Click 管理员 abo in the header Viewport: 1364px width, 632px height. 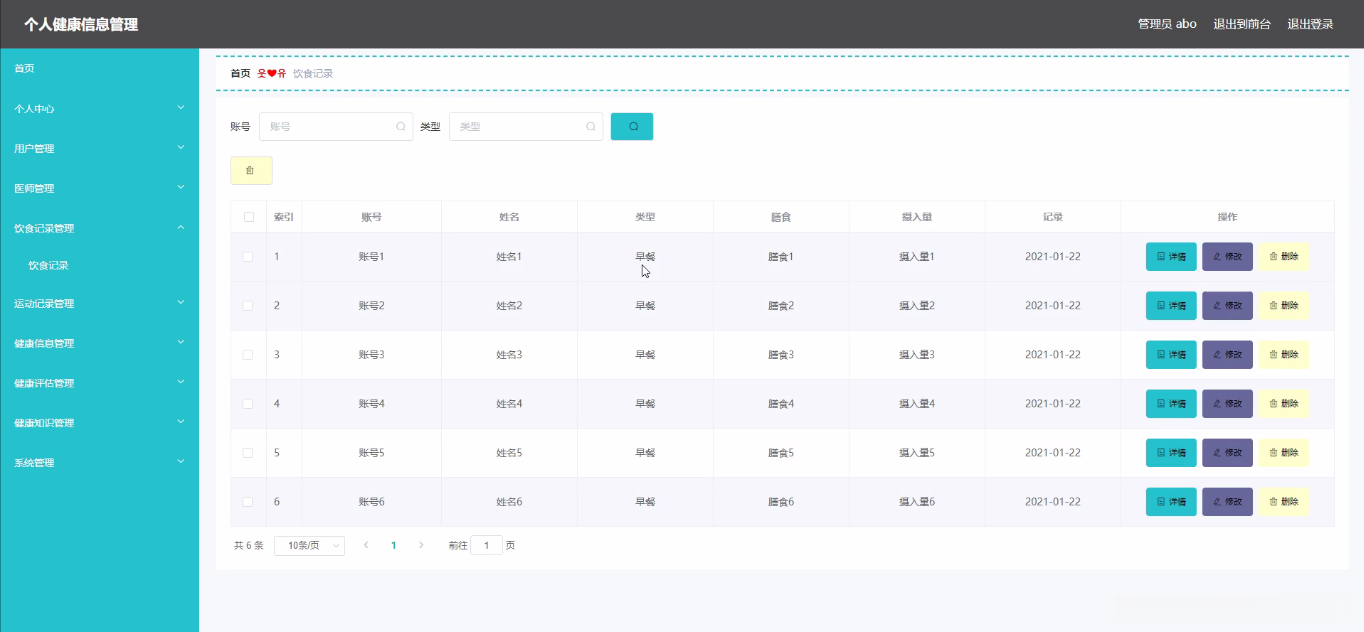click(x=1167, y=24)
